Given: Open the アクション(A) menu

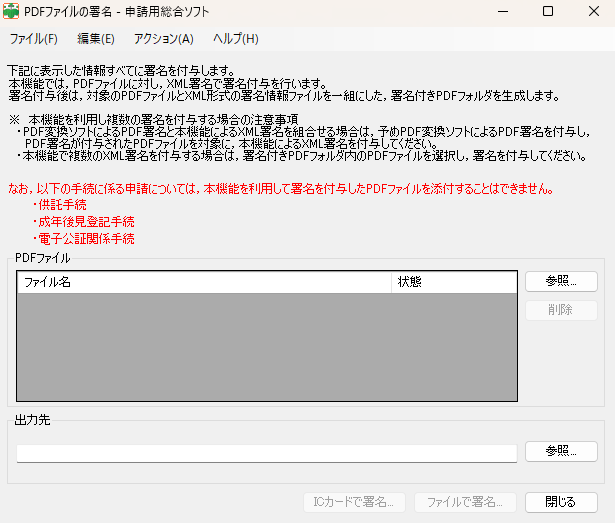Looking at the screenshot, I should (x=163, y=39).
